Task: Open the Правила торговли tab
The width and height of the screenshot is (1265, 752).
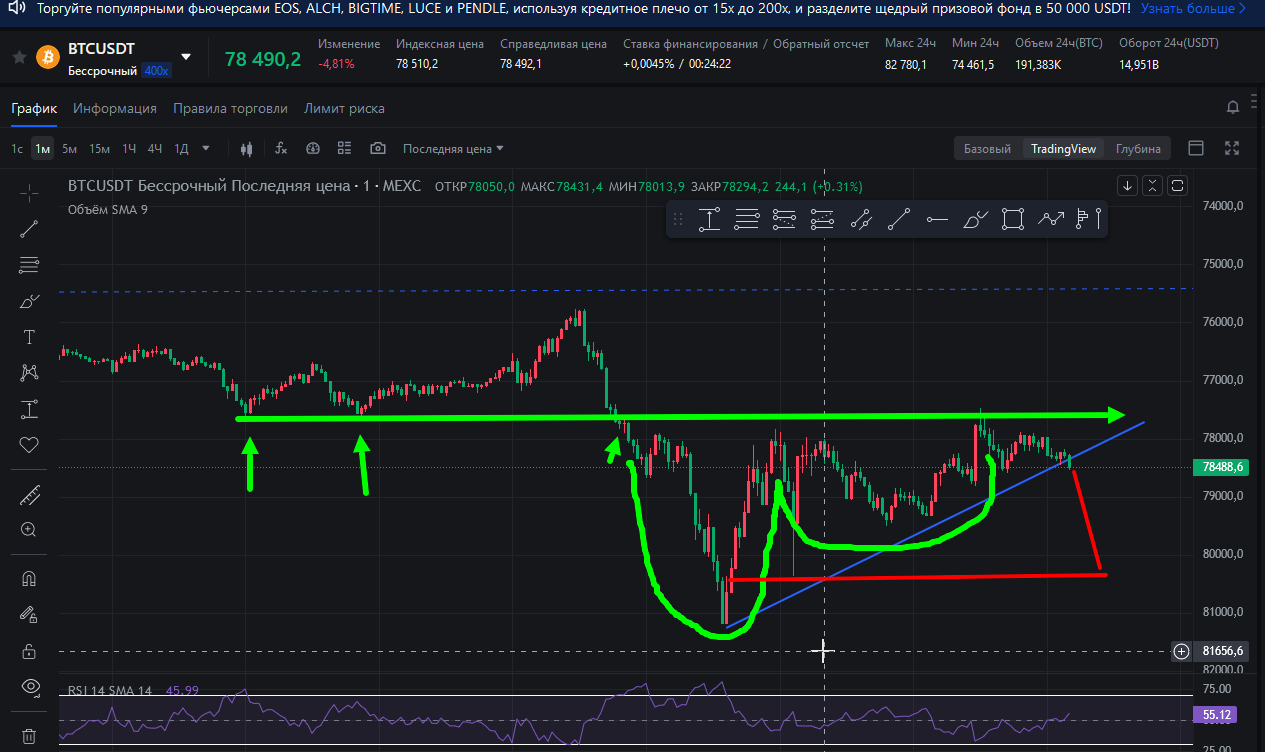Action: tap(230, 108)
